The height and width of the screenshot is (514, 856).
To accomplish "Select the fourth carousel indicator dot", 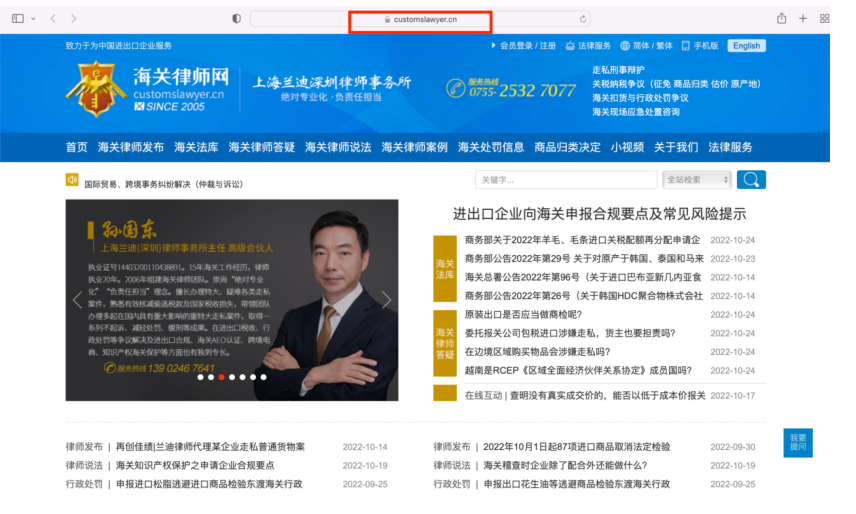I will click(232, 378).
